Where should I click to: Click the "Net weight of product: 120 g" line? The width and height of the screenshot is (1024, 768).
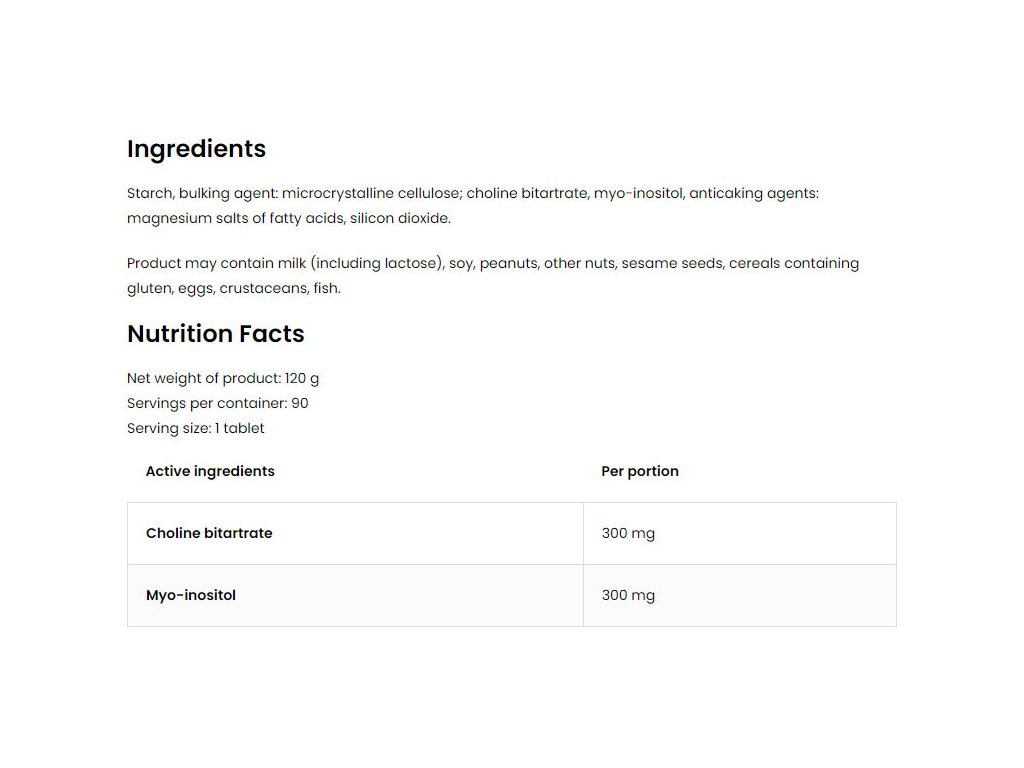pos(223,378)
